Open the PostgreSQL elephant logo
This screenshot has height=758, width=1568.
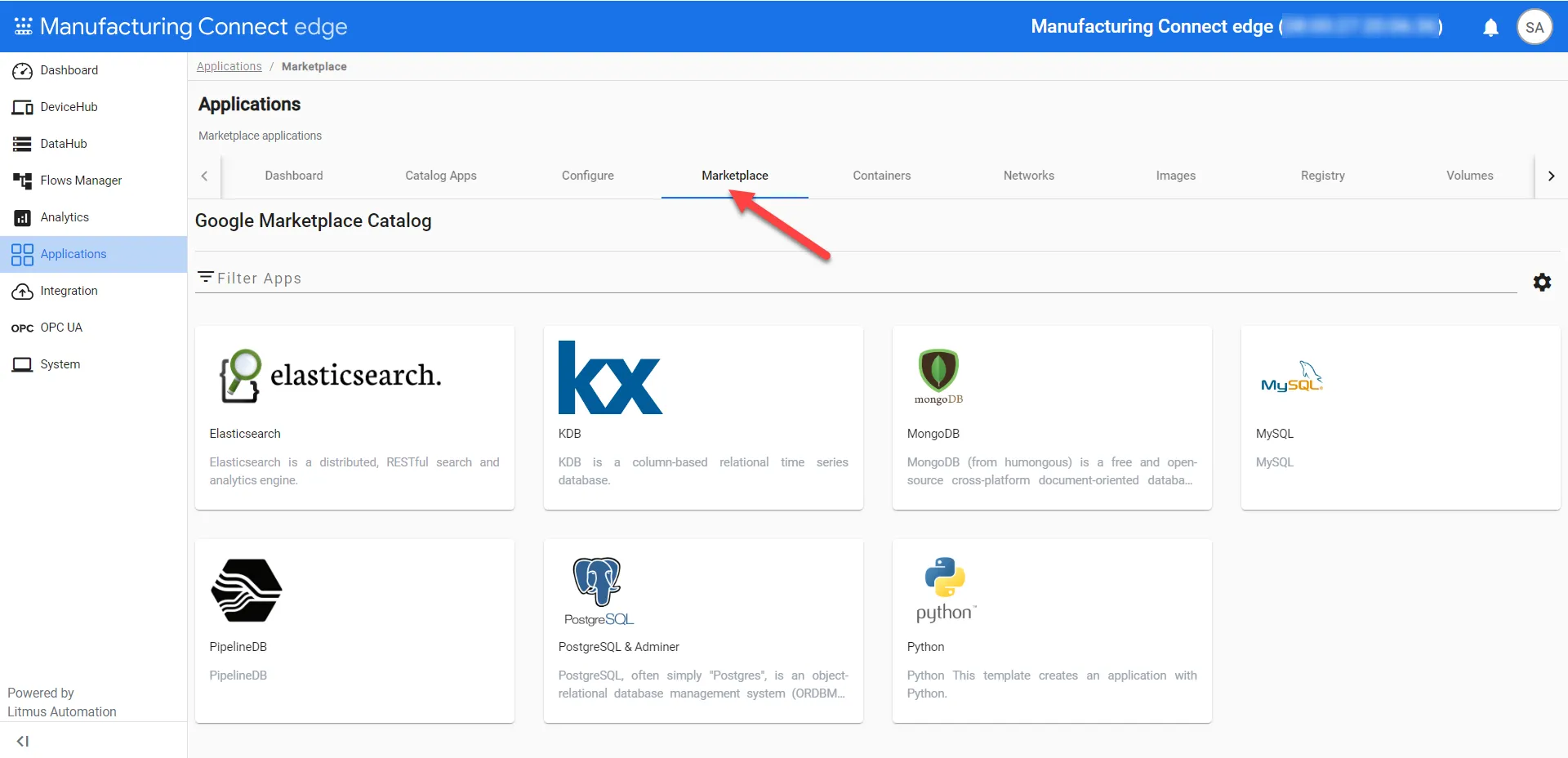click(x=599, y=591)
